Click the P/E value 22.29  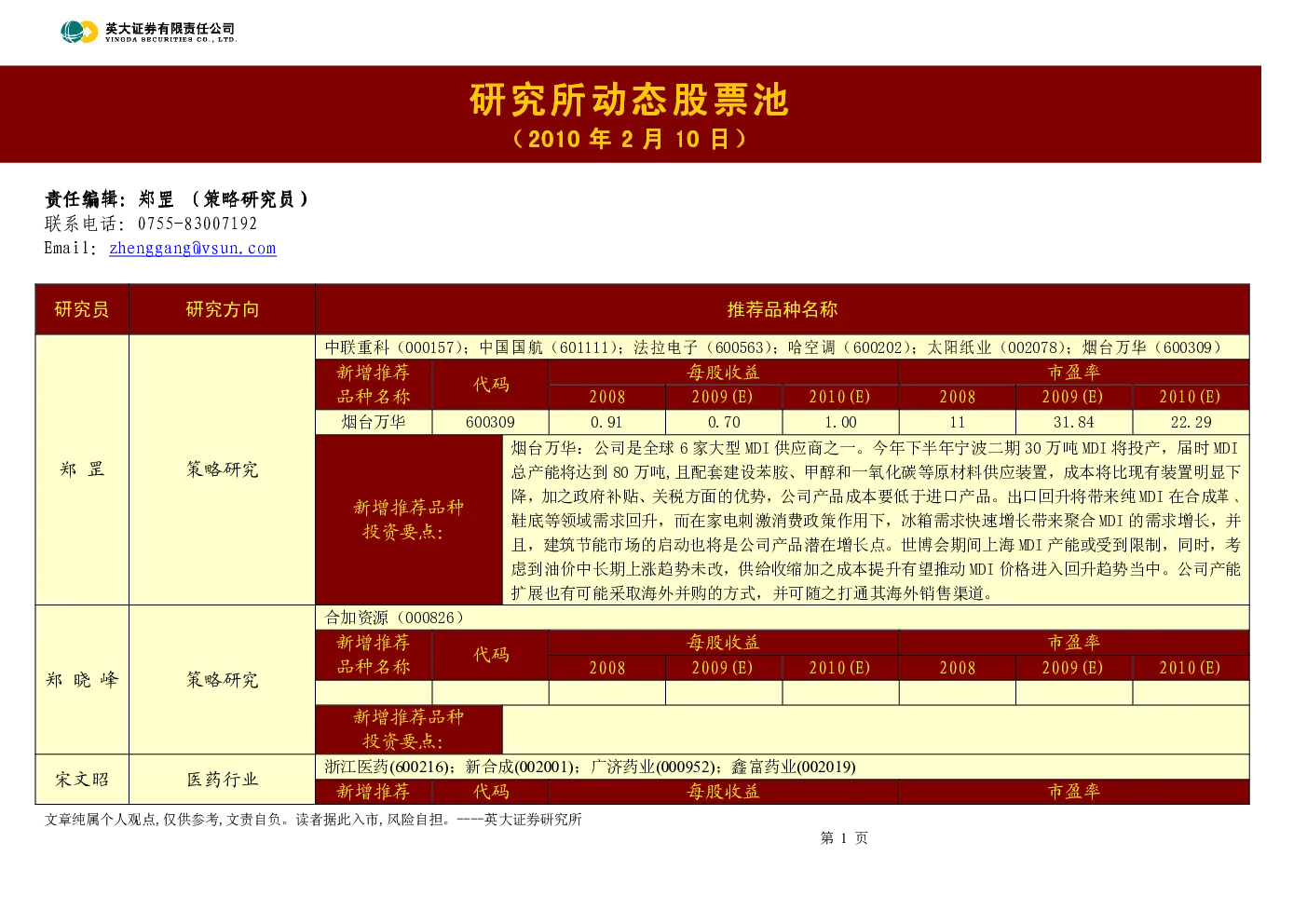point(1191,422)
